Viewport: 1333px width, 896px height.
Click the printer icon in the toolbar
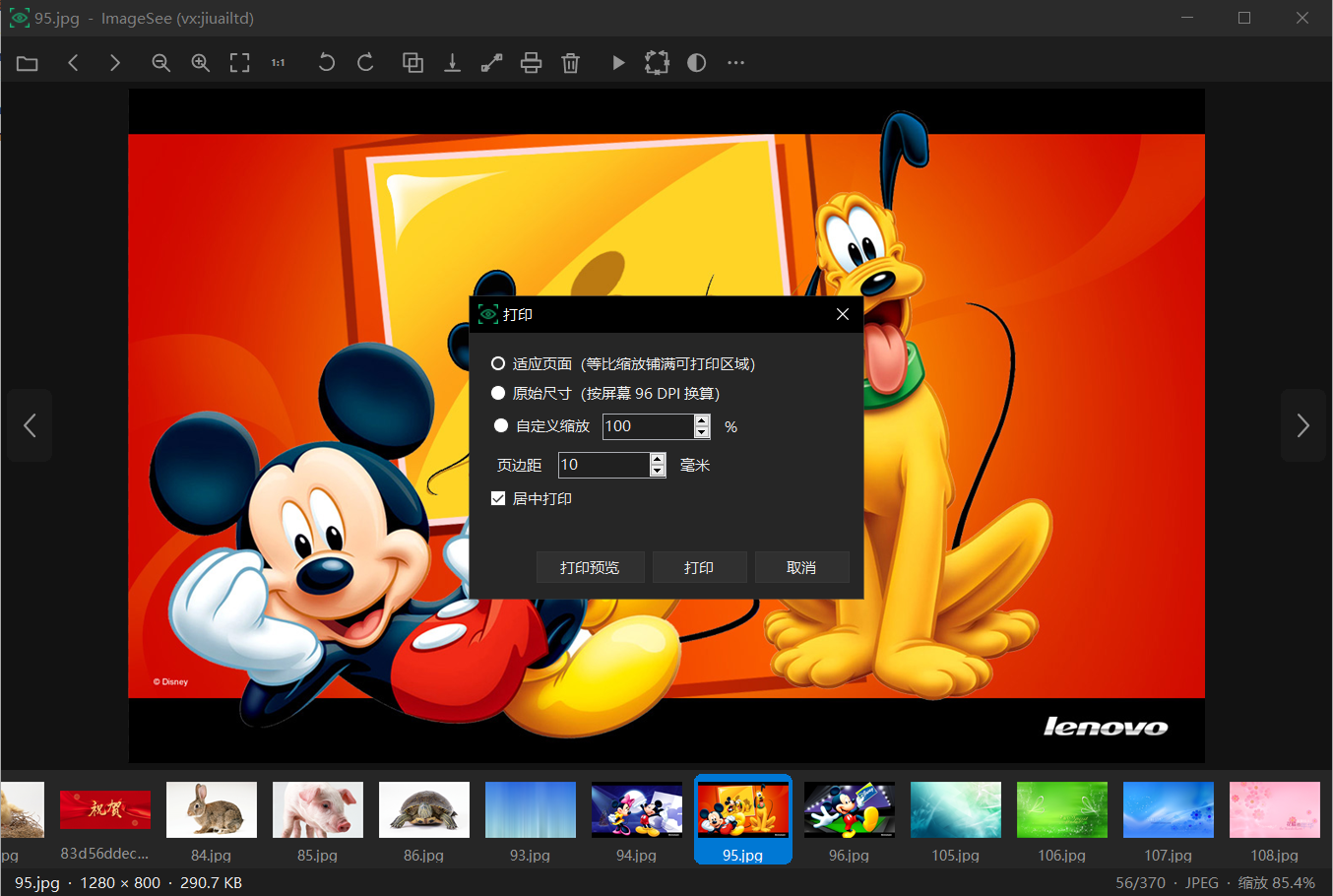pyautogui.click(x=531, y=63)
